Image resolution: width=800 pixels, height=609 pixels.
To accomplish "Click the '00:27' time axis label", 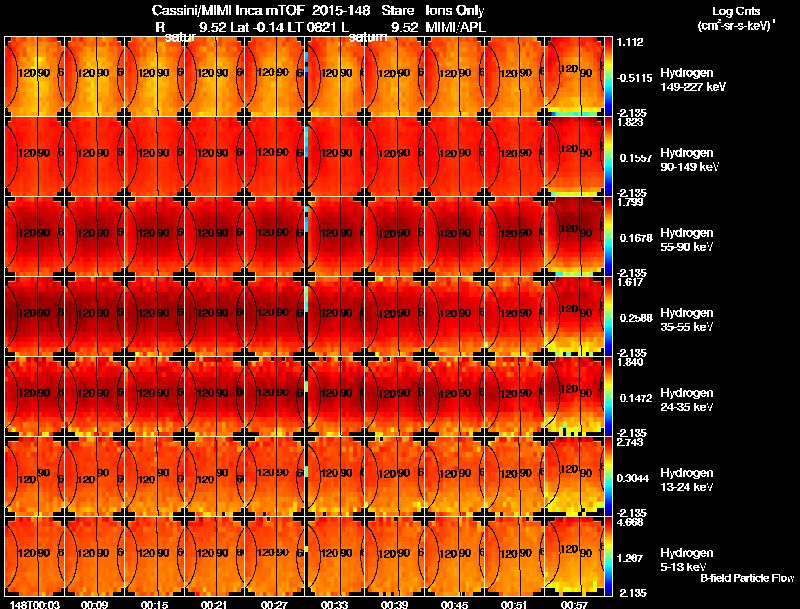I will click(274, 605).
